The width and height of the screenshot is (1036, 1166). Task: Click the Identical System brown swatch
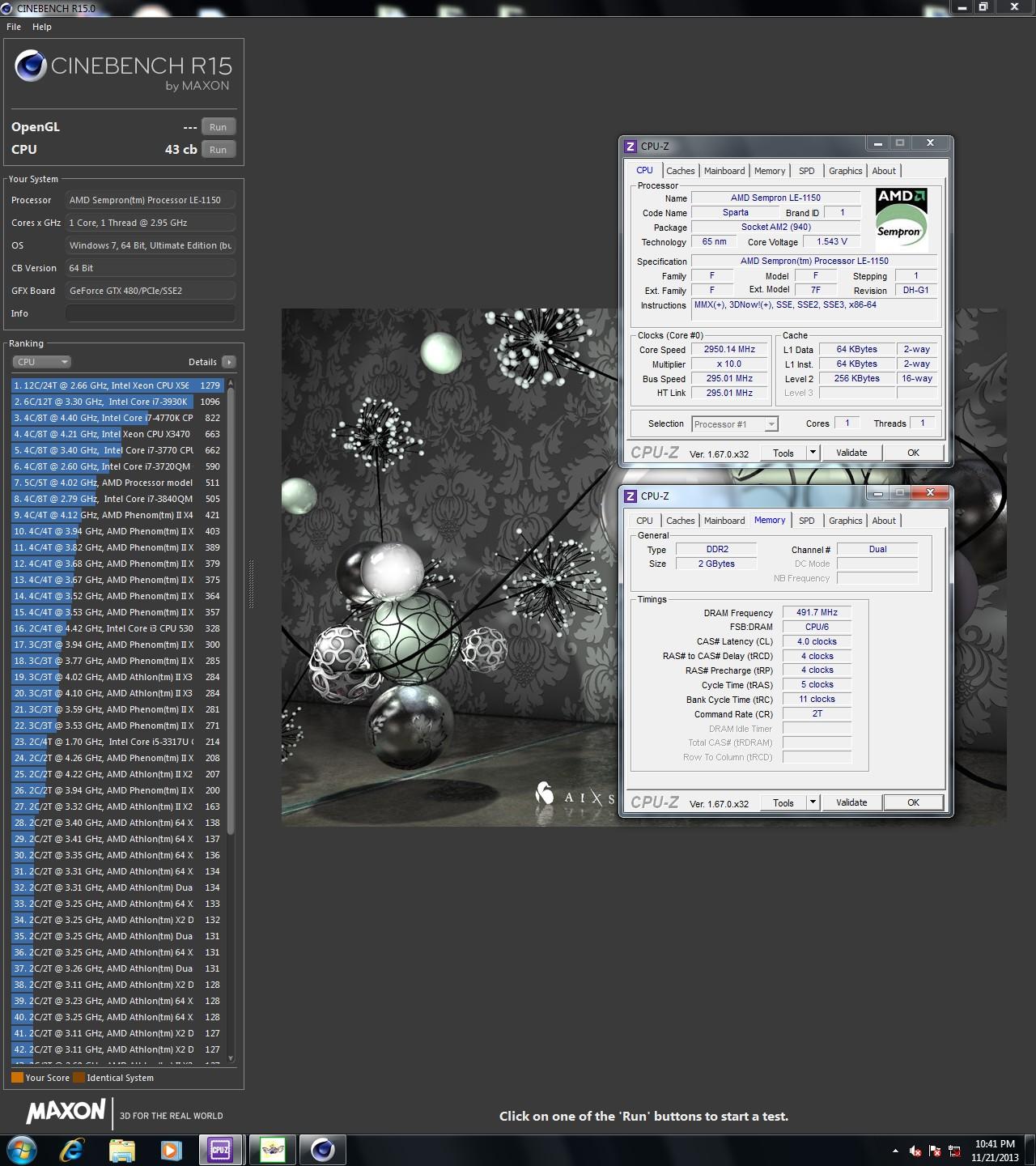pyautogui.click(x=79, y=1078)
